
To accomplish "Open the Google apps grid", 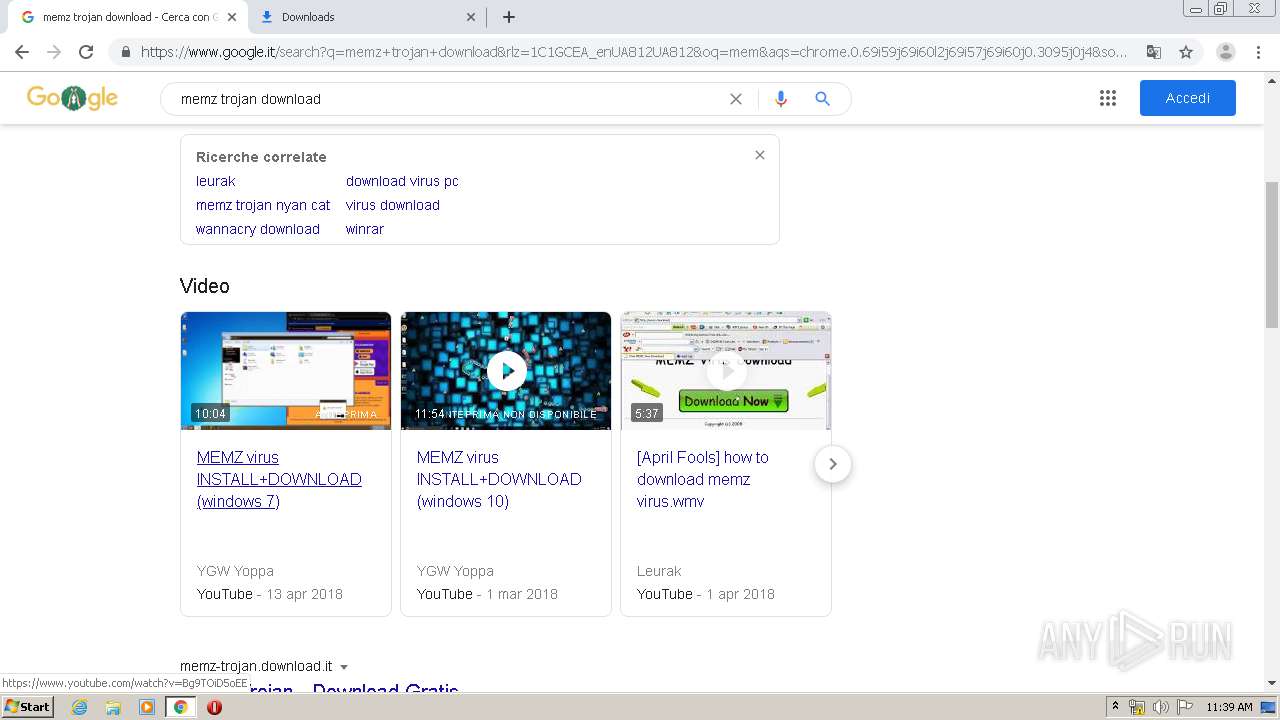I will (x=1108, y=98).
